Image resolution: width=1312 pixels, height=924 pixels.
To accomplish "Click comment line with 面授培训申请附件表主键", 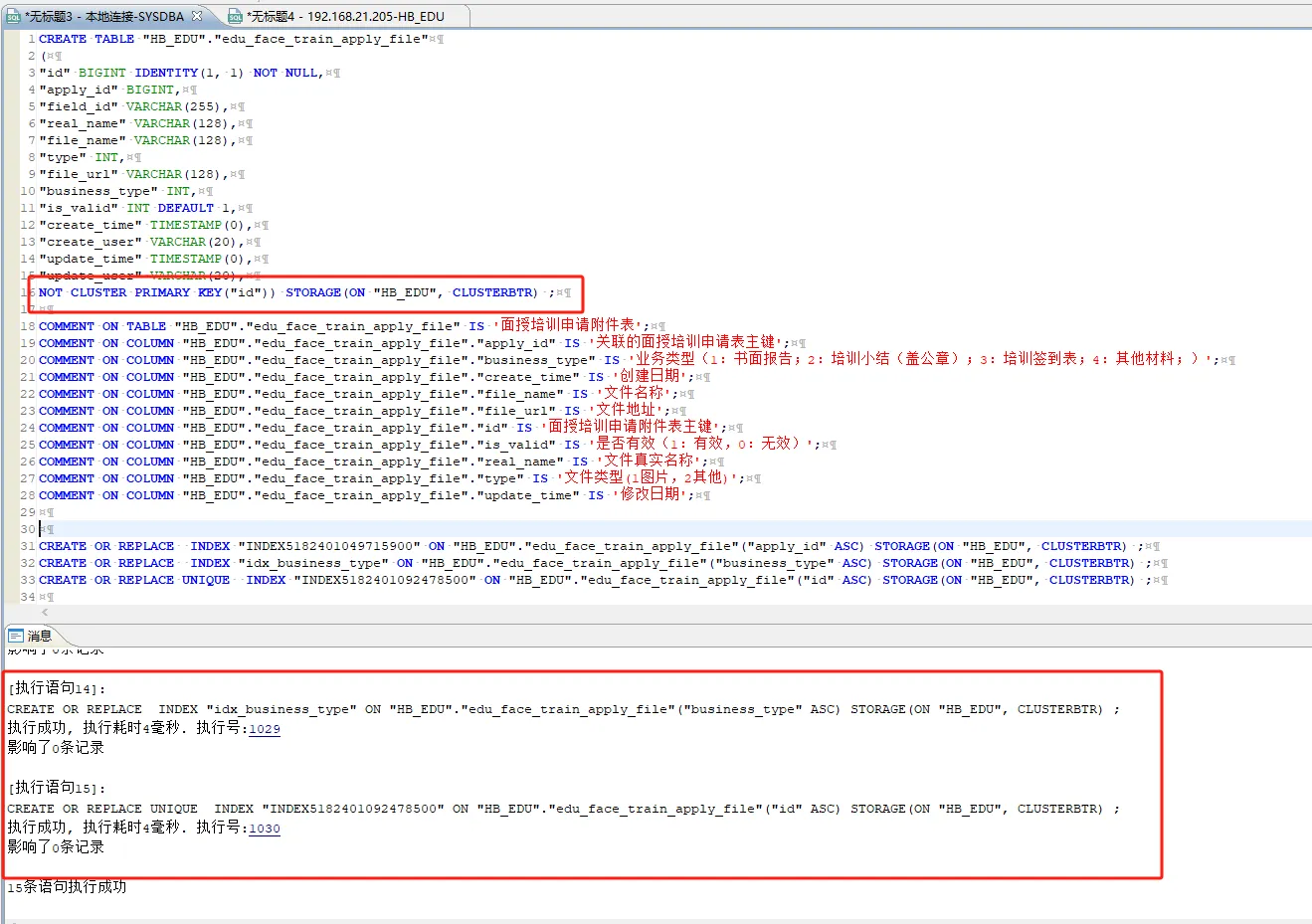I will coord(383,427).
